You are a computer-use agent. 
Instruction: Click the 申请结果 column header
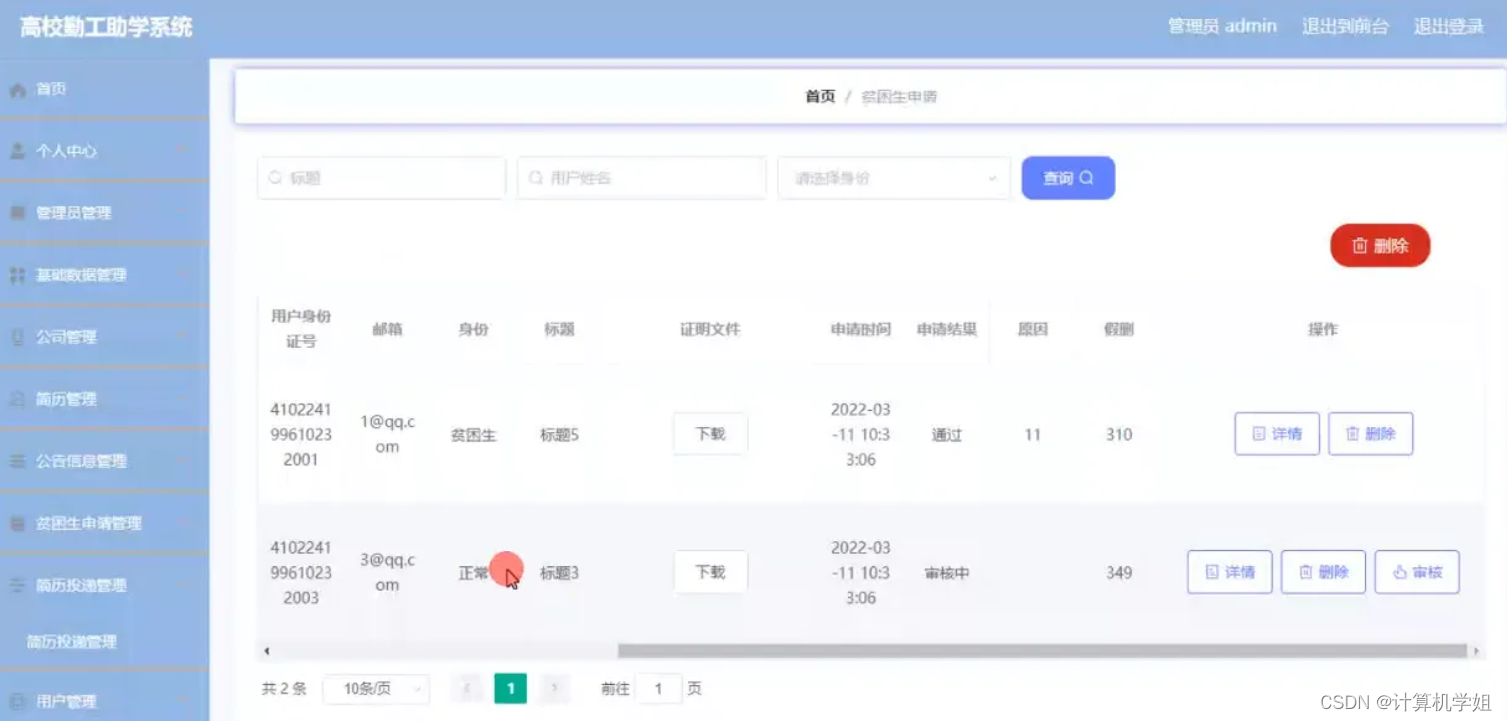click(947, 329)
